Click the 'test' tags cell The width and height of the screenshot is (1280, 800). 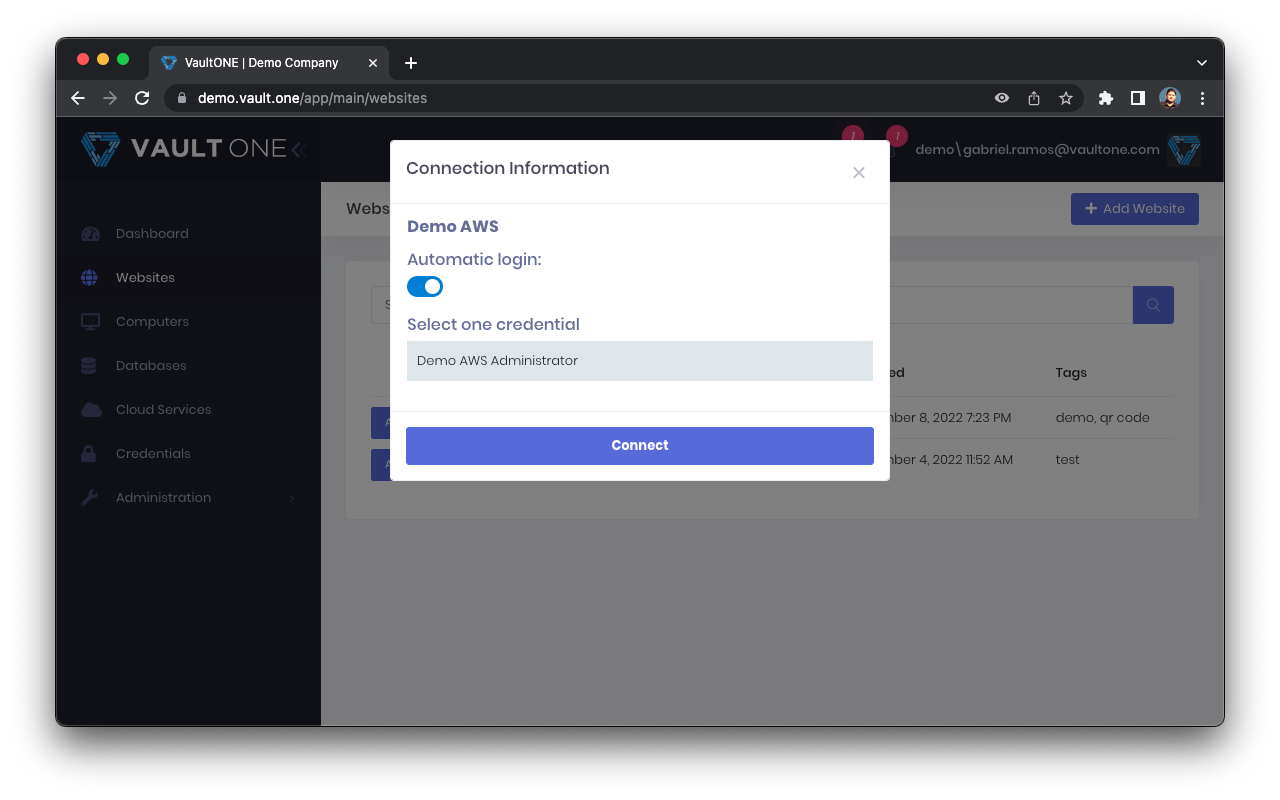point(1067,460)
